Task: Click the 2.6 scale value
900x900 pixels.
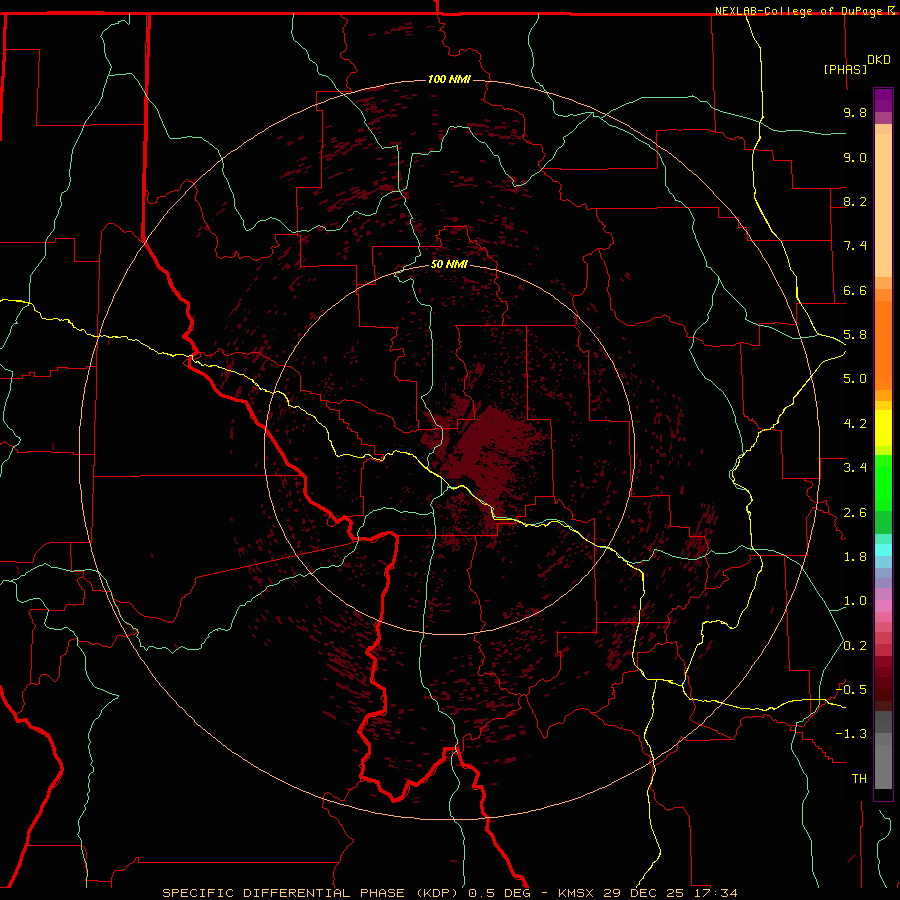Action: [x=855, y=513]
